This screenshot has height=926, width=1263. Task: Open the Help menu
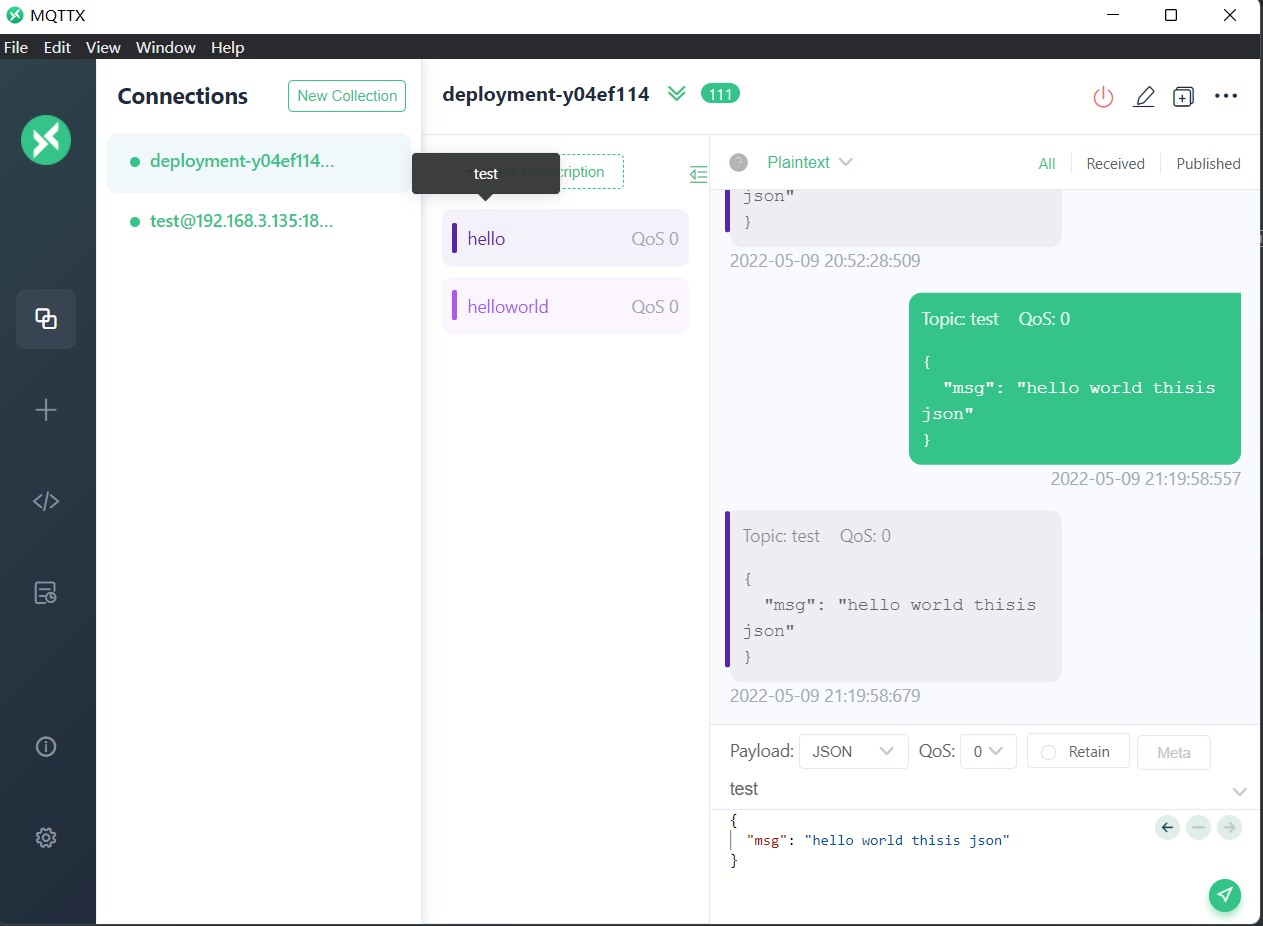[x=228, y=47]
